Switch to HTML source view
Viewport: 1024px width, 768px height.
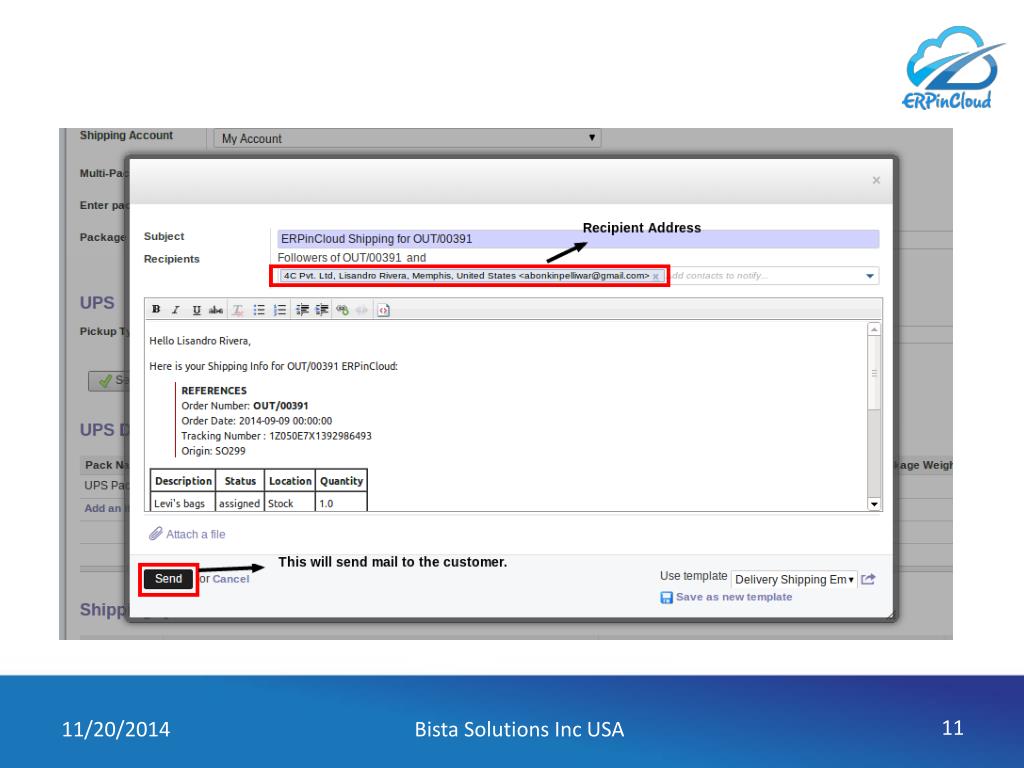(383, 310)
